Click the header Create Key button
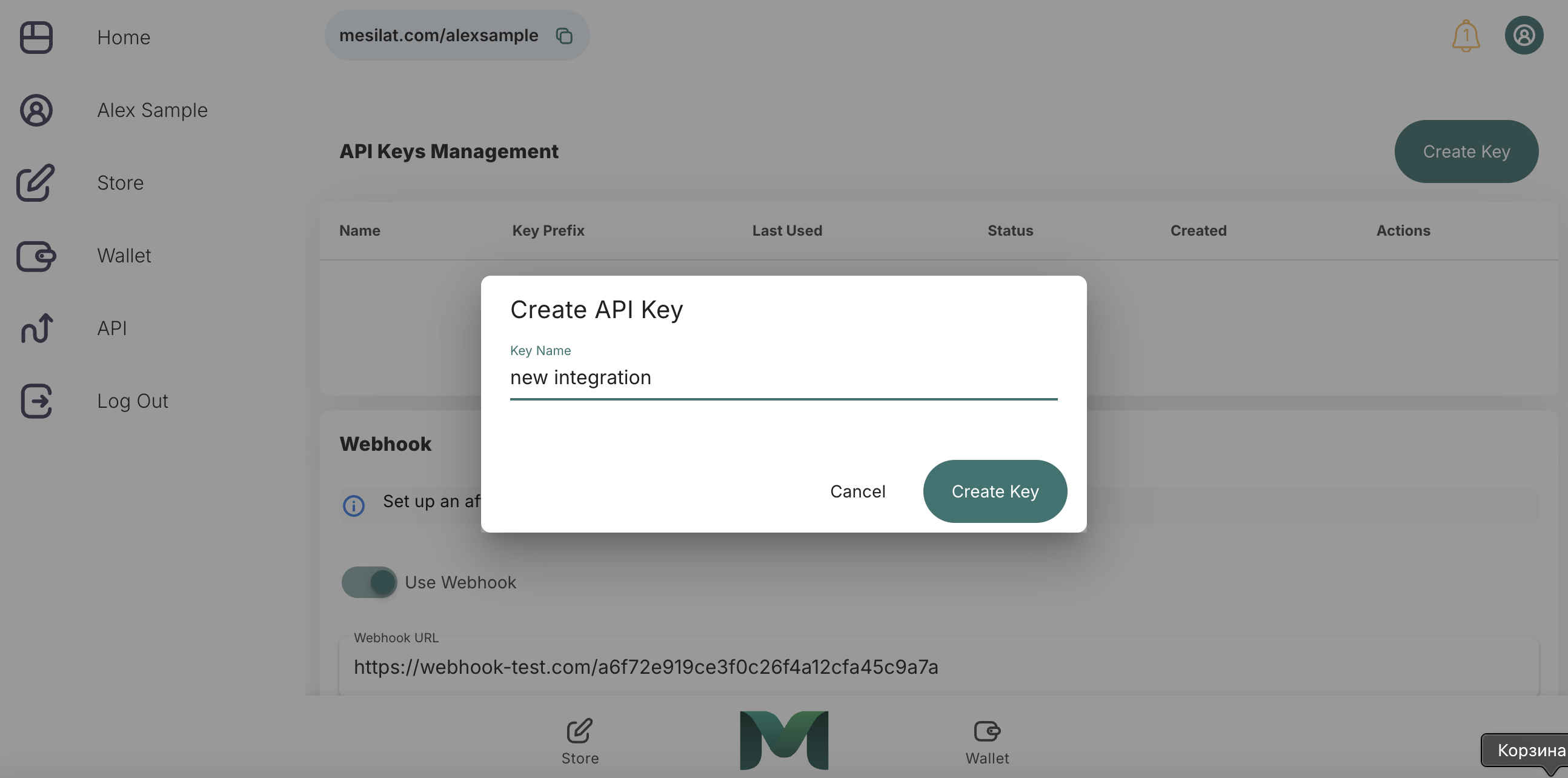 pyautogui.click(x=1466, y=151)
